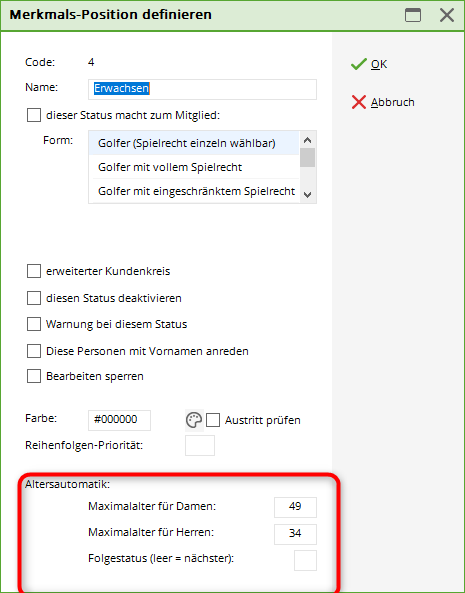Open the color palette picker icon

coord(194,420)
